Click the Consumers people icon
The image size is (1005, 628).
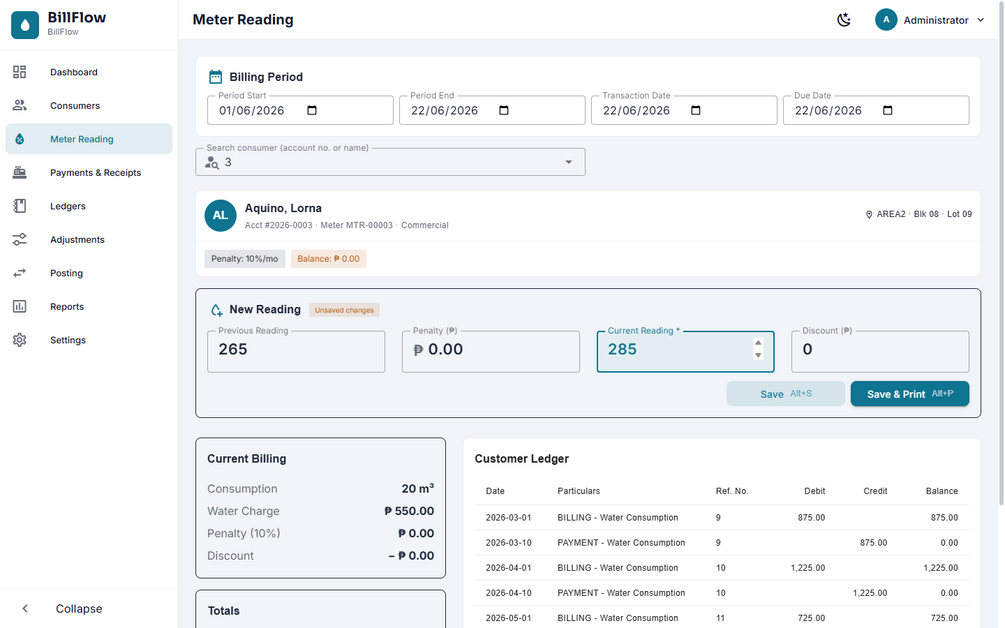pos(20,105)
